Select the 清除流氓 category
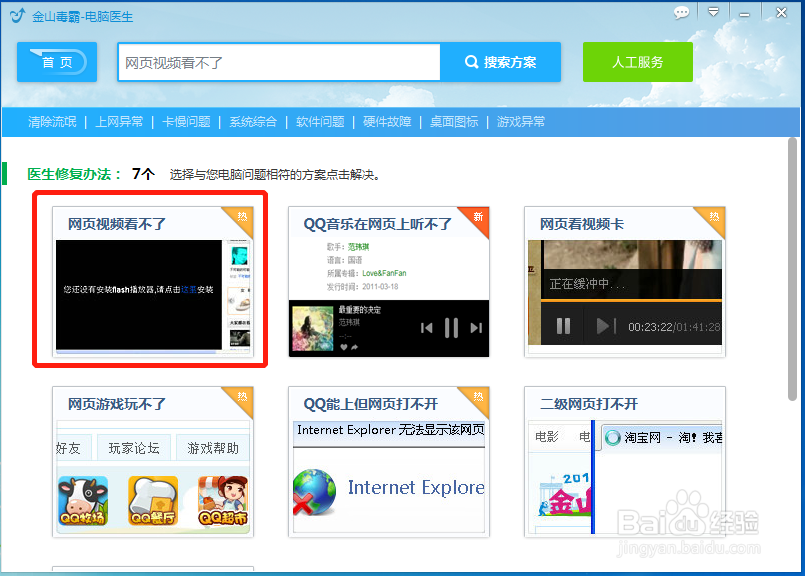 coord(52,122)
